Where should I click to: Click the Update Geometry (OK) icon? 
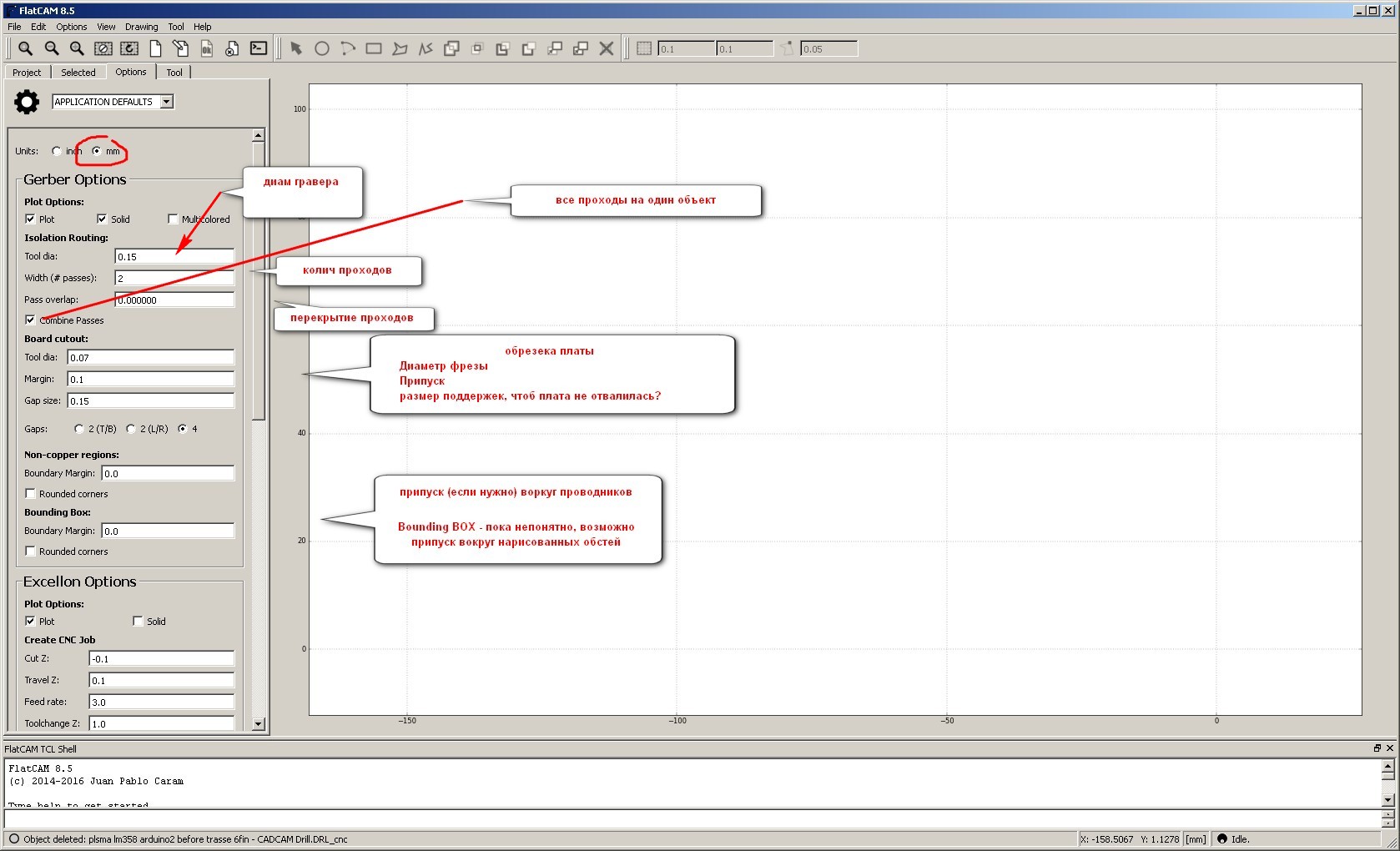pos(206,48)
